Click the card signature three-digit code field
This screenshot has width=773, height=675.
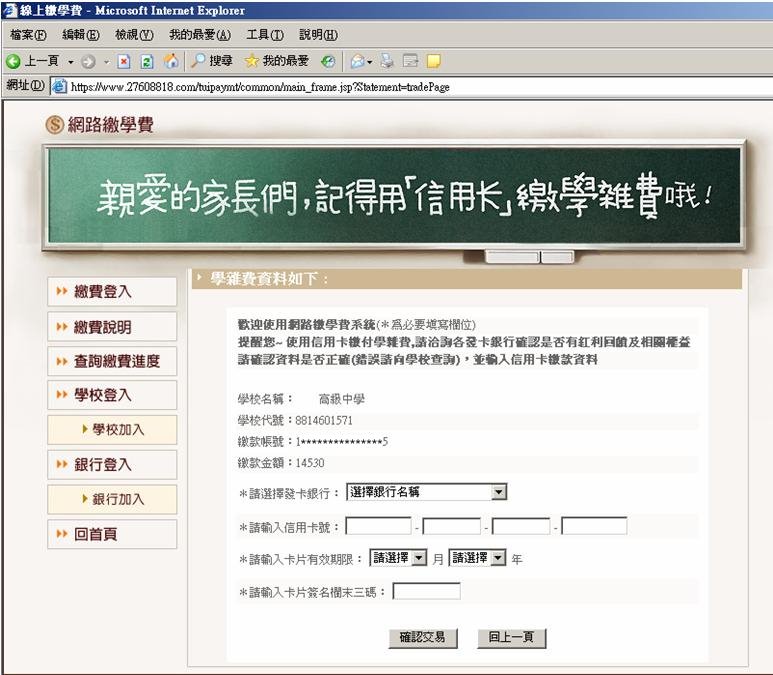(x=427, y=592)
